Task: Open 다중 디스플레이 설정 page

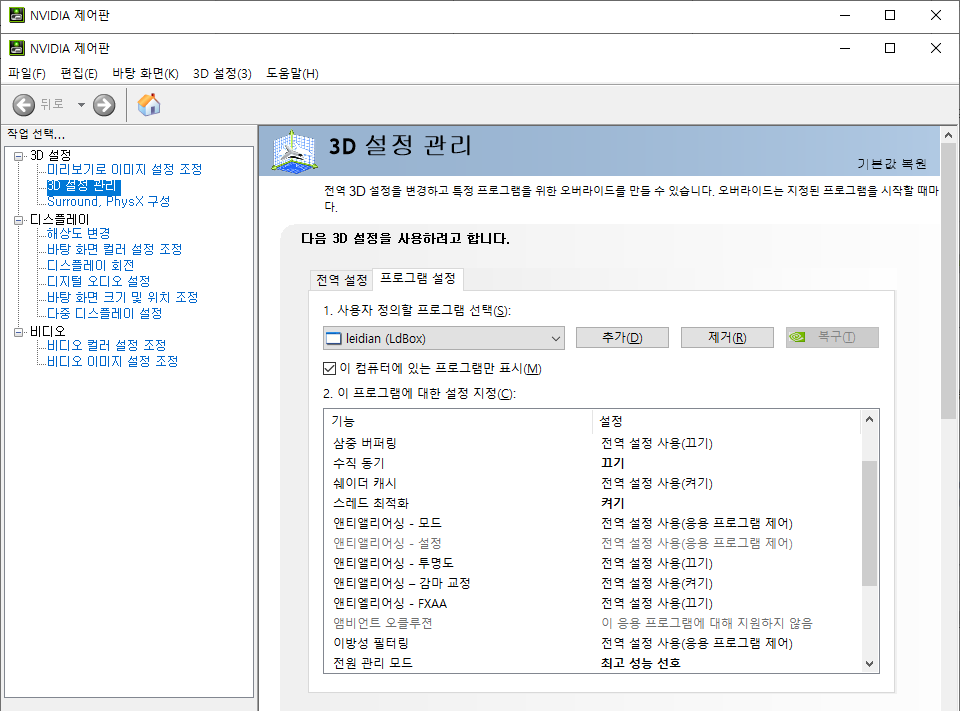Action: (x=105, y=313)
